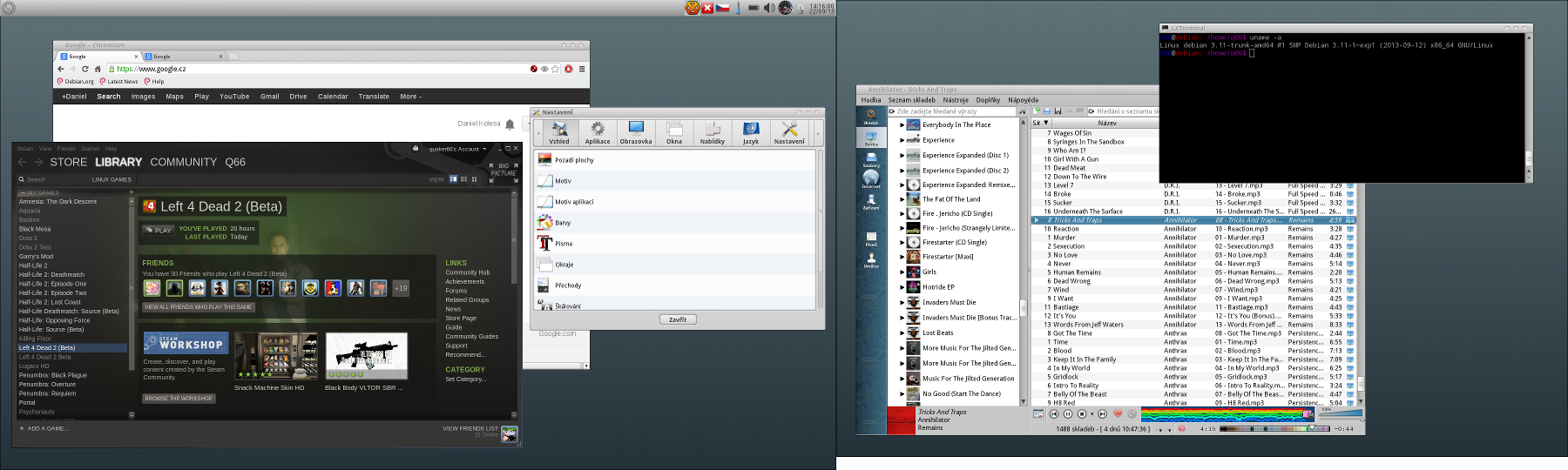Viewport: 1568px width, 470px height.
Task: Click ADD A GAME in Steam
Action: pos(44,428)
